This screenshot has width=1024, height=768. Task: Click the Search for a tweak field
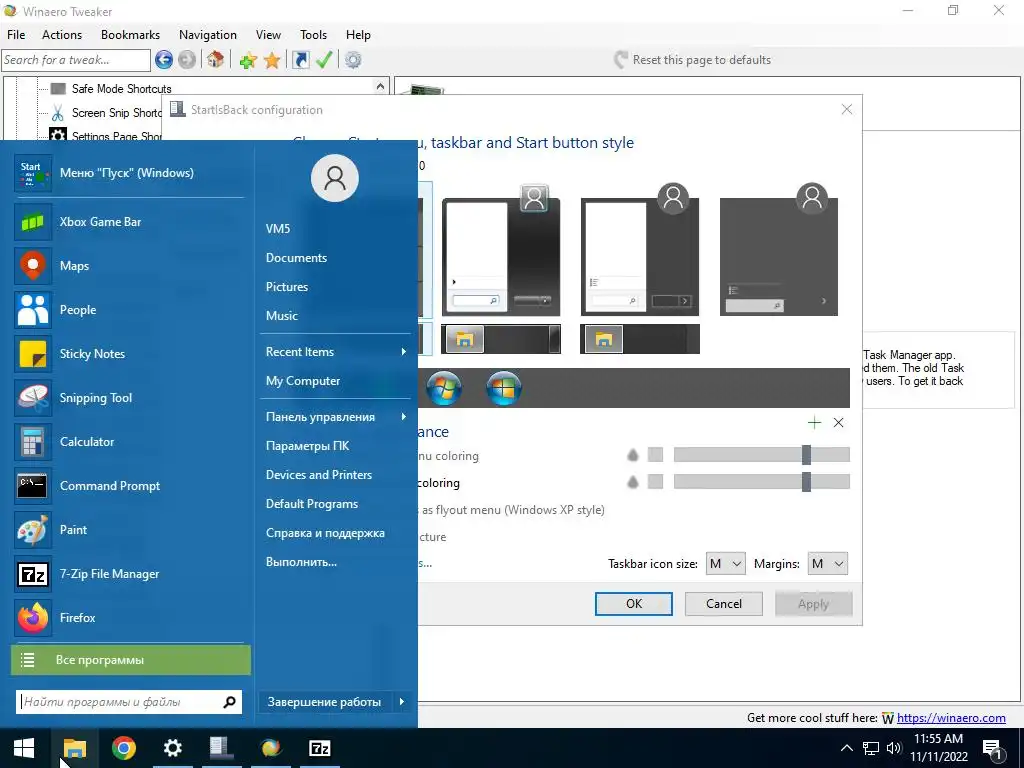click(x=76, y=60)
